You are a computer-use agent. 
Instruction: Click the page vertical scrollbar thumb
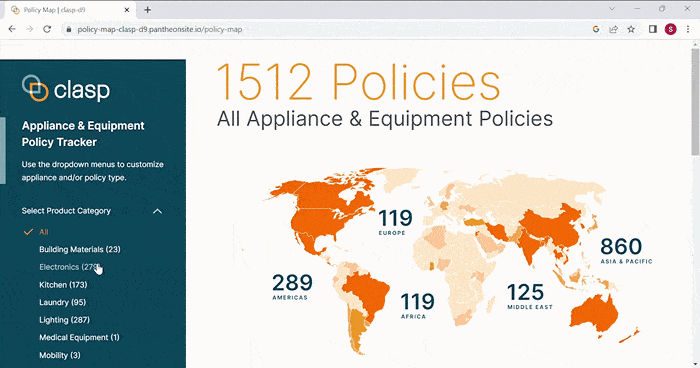(695, 102)
